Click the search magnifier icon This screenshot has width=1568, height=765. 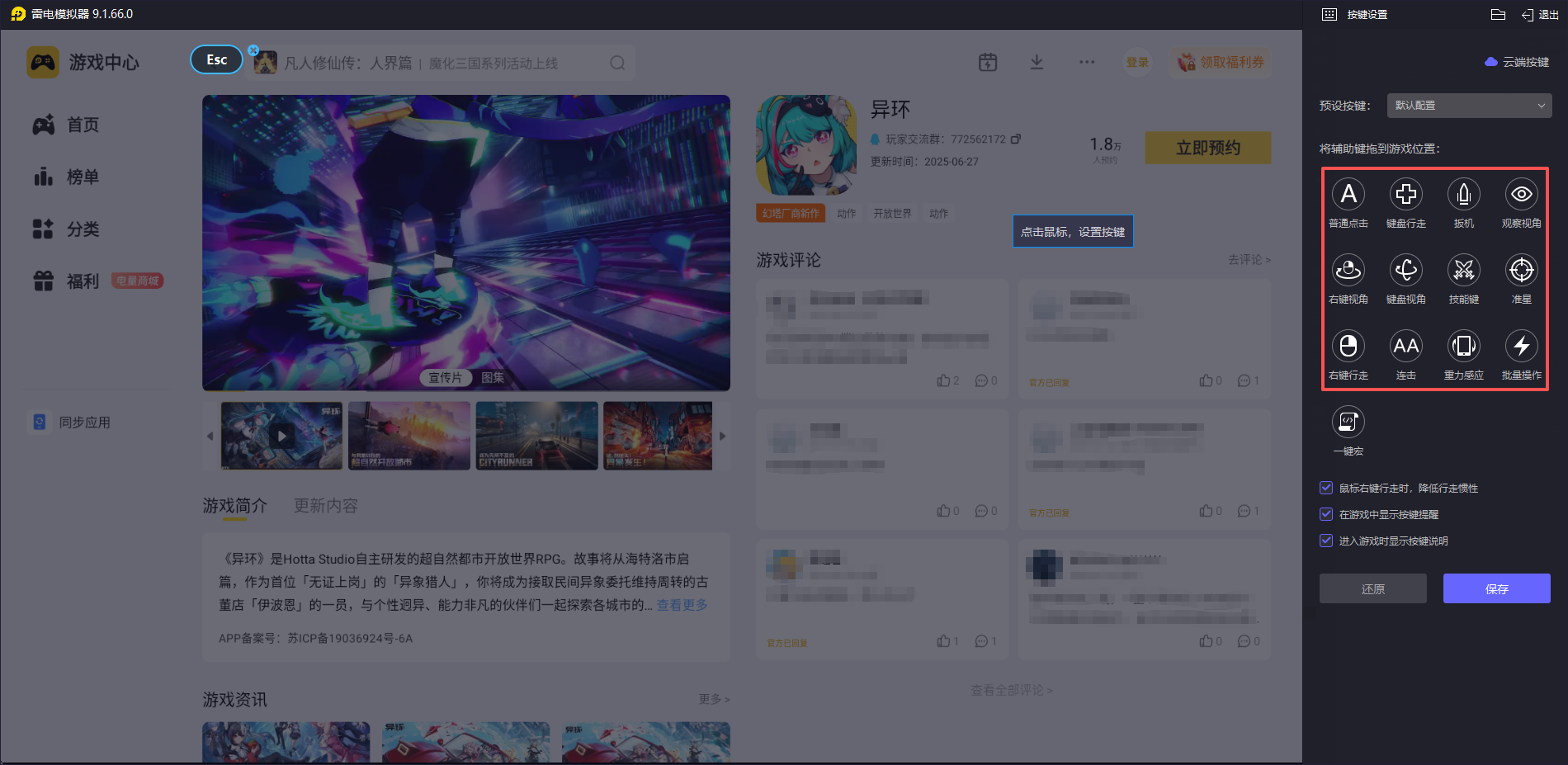pos(617,63)
